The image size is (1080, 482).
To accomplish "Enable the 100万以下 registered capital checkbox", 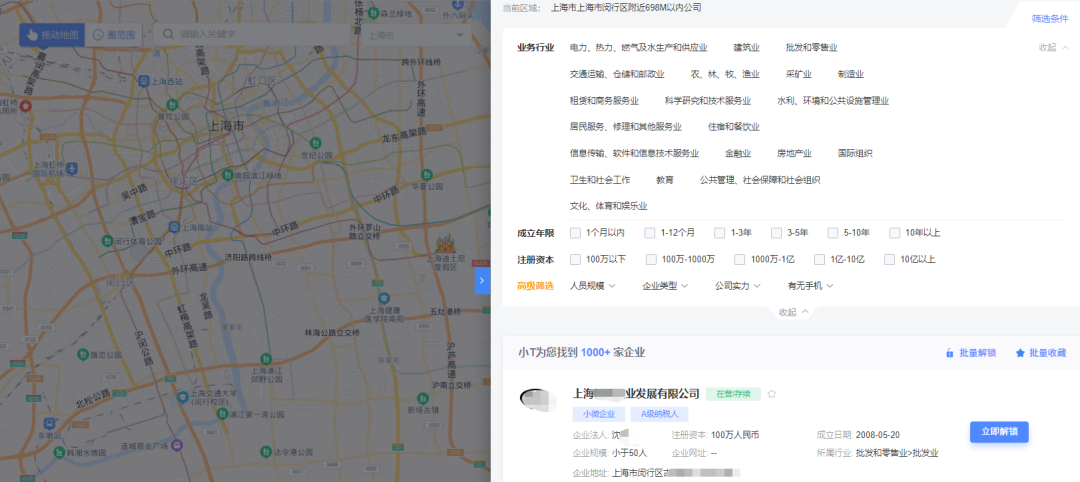I will coord(575,259).
